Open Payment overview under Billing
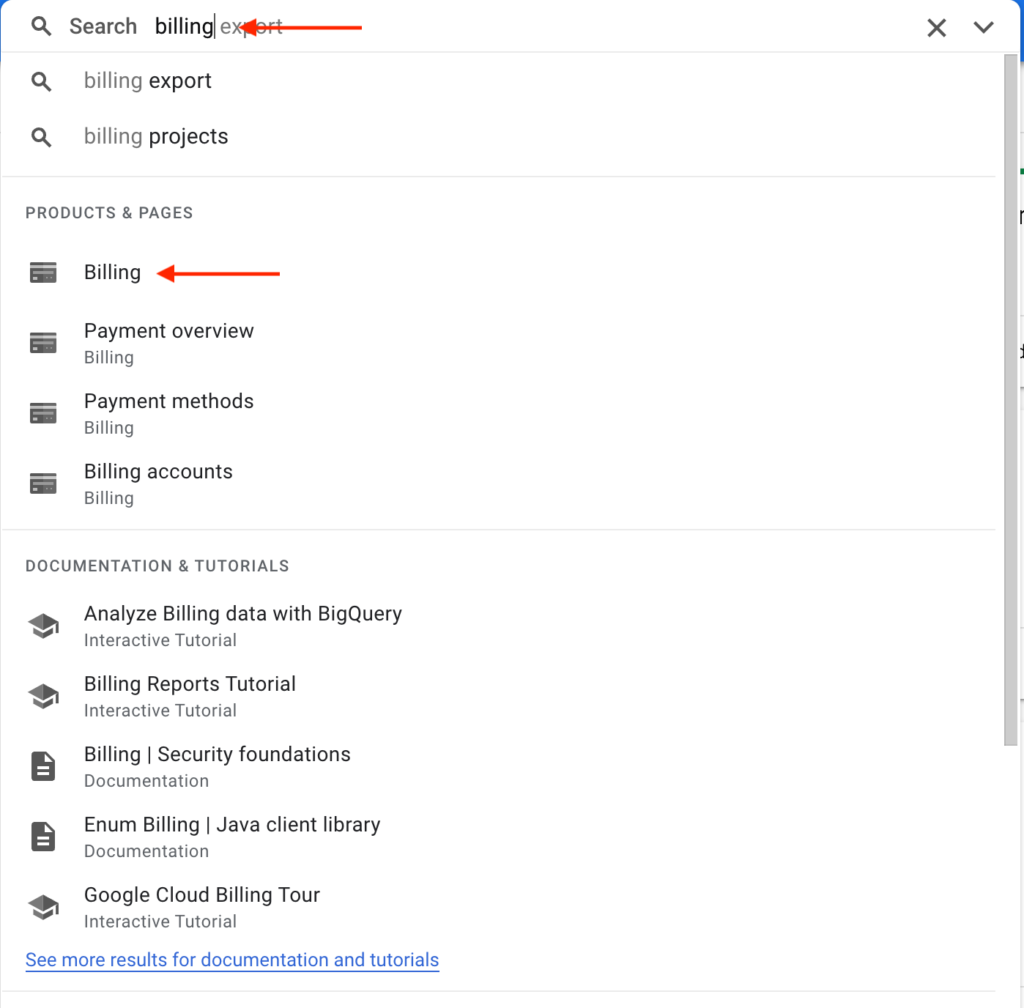This screenshot has height=1008, width=1024. (x=498, y=343)
